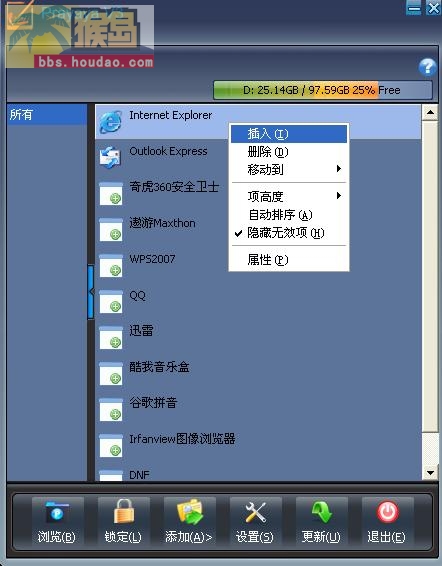Click the Internet Explorer icon

[x=110, y=122]
